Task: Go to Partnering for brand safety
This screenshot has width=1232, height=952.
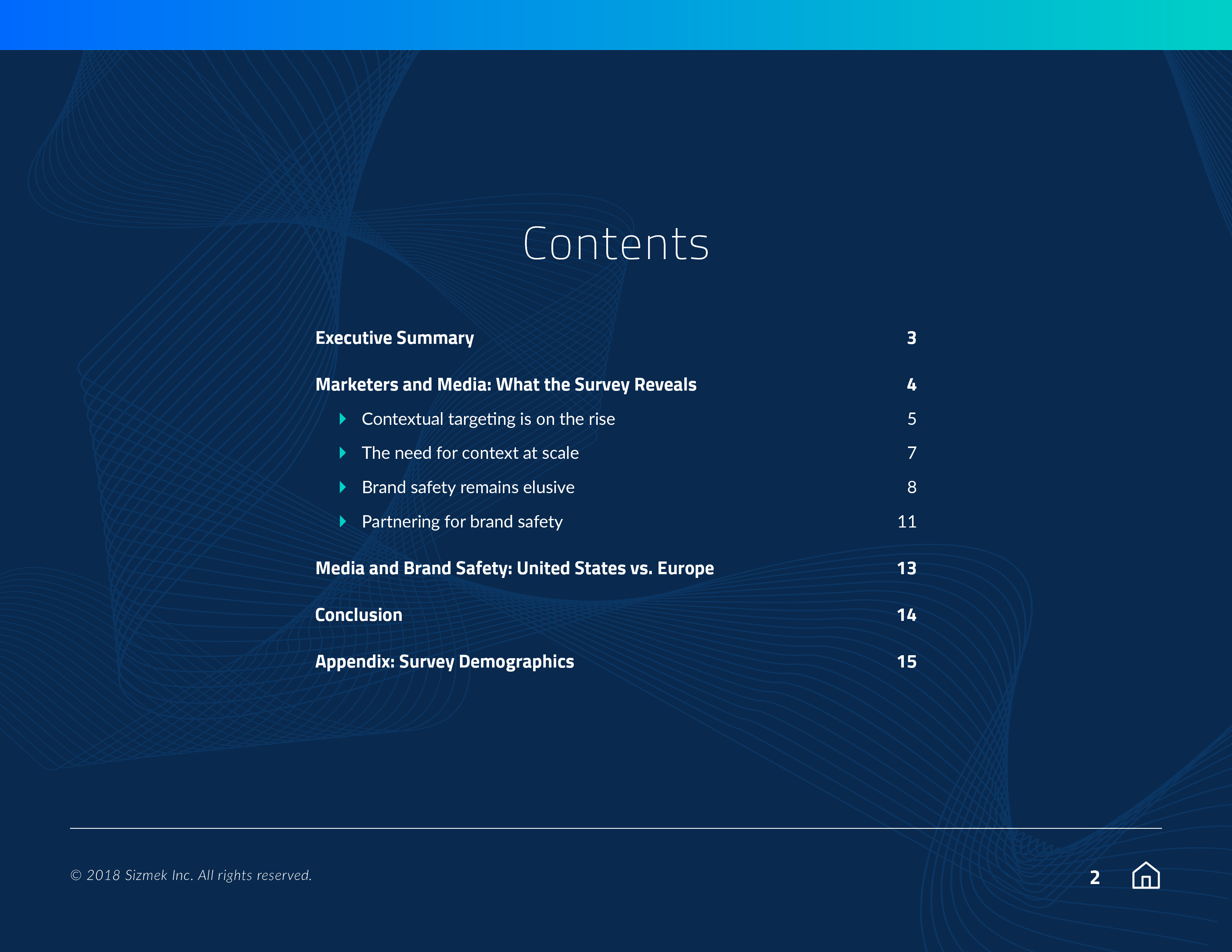Action: pyautogui.click(x=462, y=522)
